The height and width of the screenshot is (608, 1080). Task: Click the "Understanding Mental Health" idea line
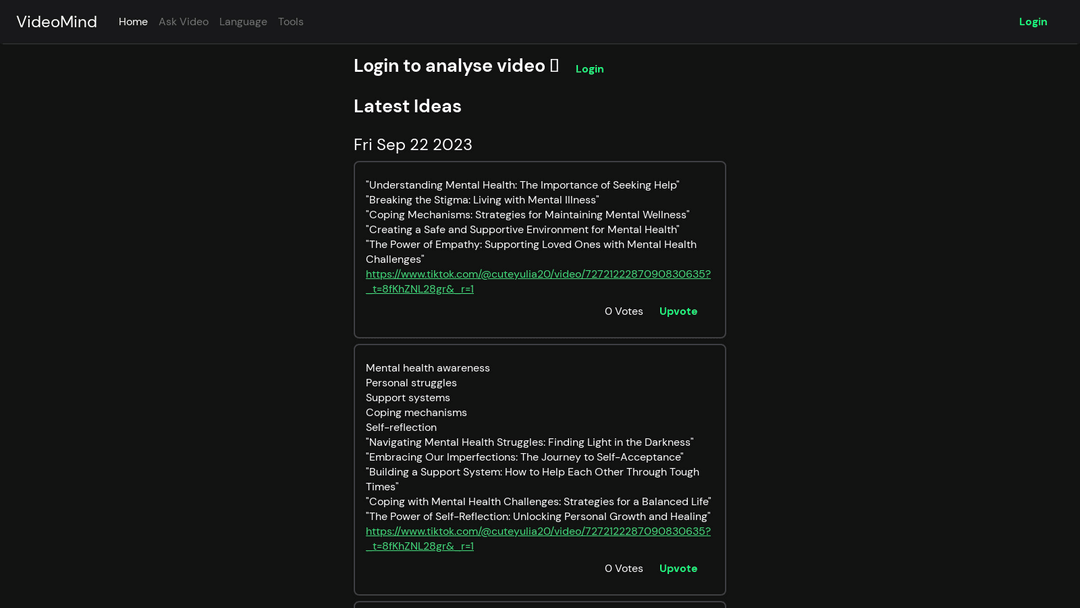(x=522, y=185)
